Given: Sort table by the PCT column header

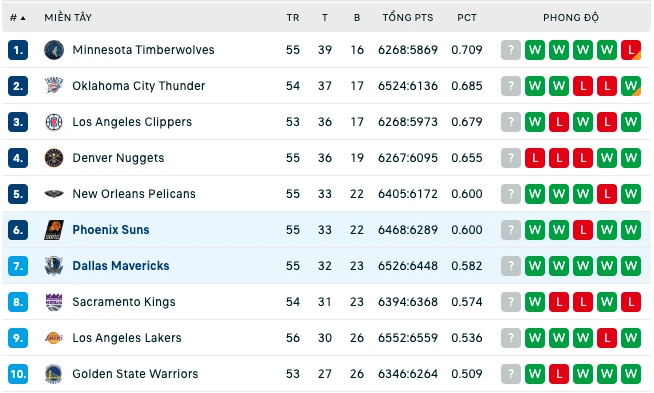Looking at the screenshot, I should pyautogui.click(x=467, y=18).
